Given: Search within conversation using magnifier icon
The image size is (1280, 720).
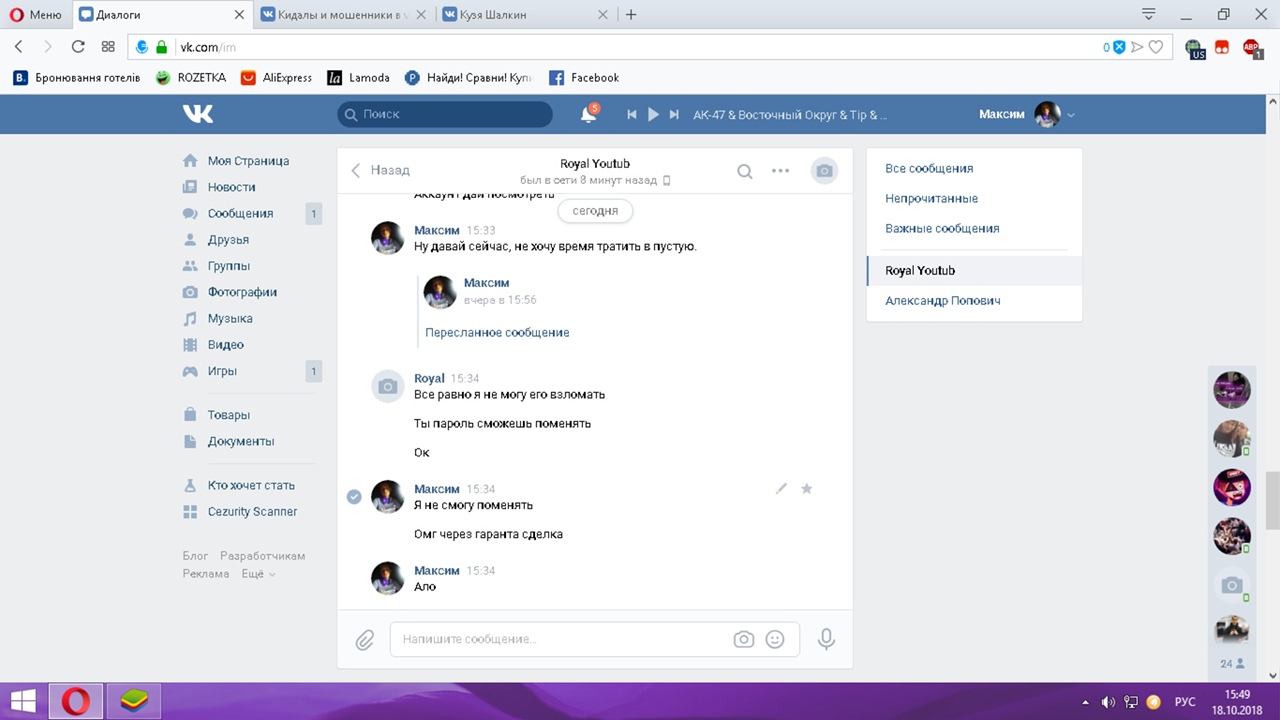Looking at the screenshot, I should pyautogui.click(x=745, y=171).
